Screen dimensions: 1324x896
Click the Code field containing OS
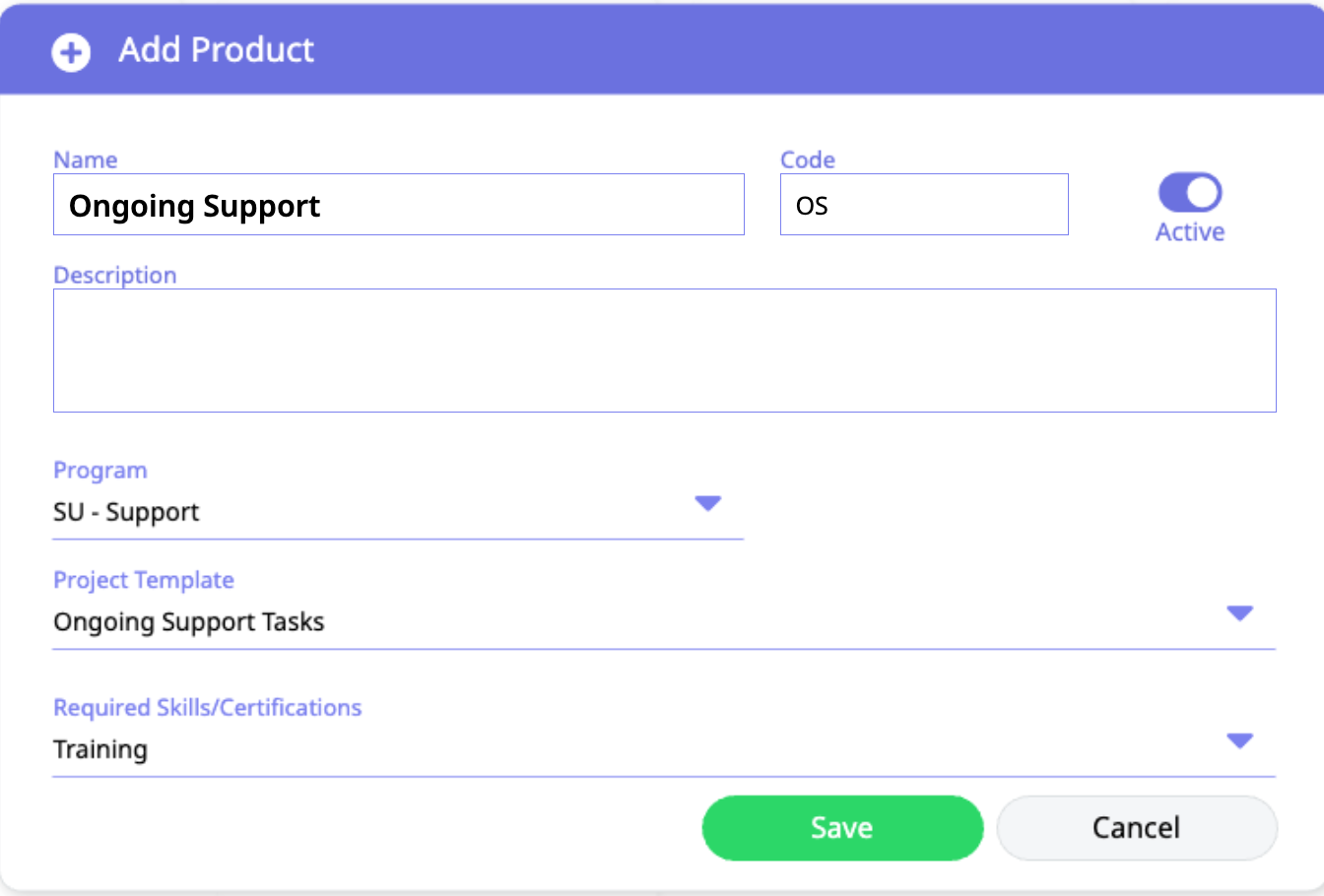(x=923, y=205)
